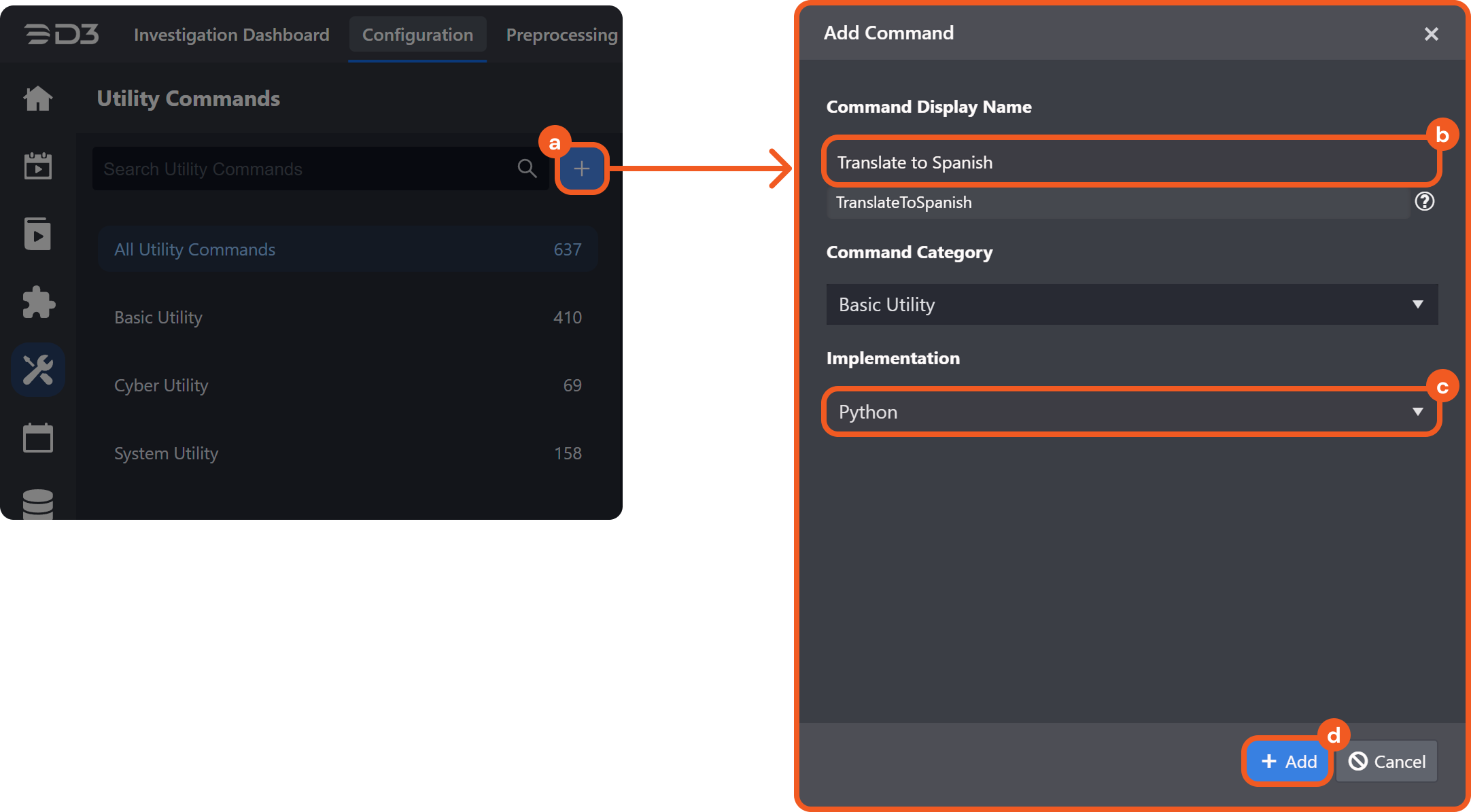Click the D3 logo
The image size is (1471, 812).
tap(62, 34)
